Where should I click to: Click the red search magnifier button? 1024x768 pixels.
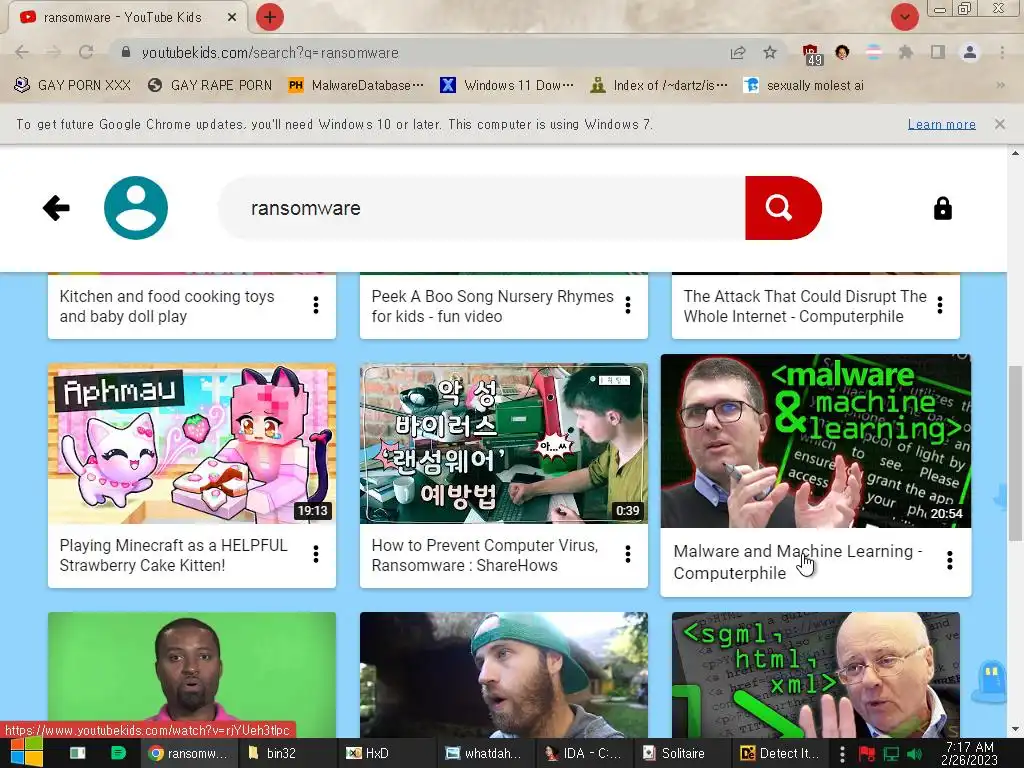782,208
